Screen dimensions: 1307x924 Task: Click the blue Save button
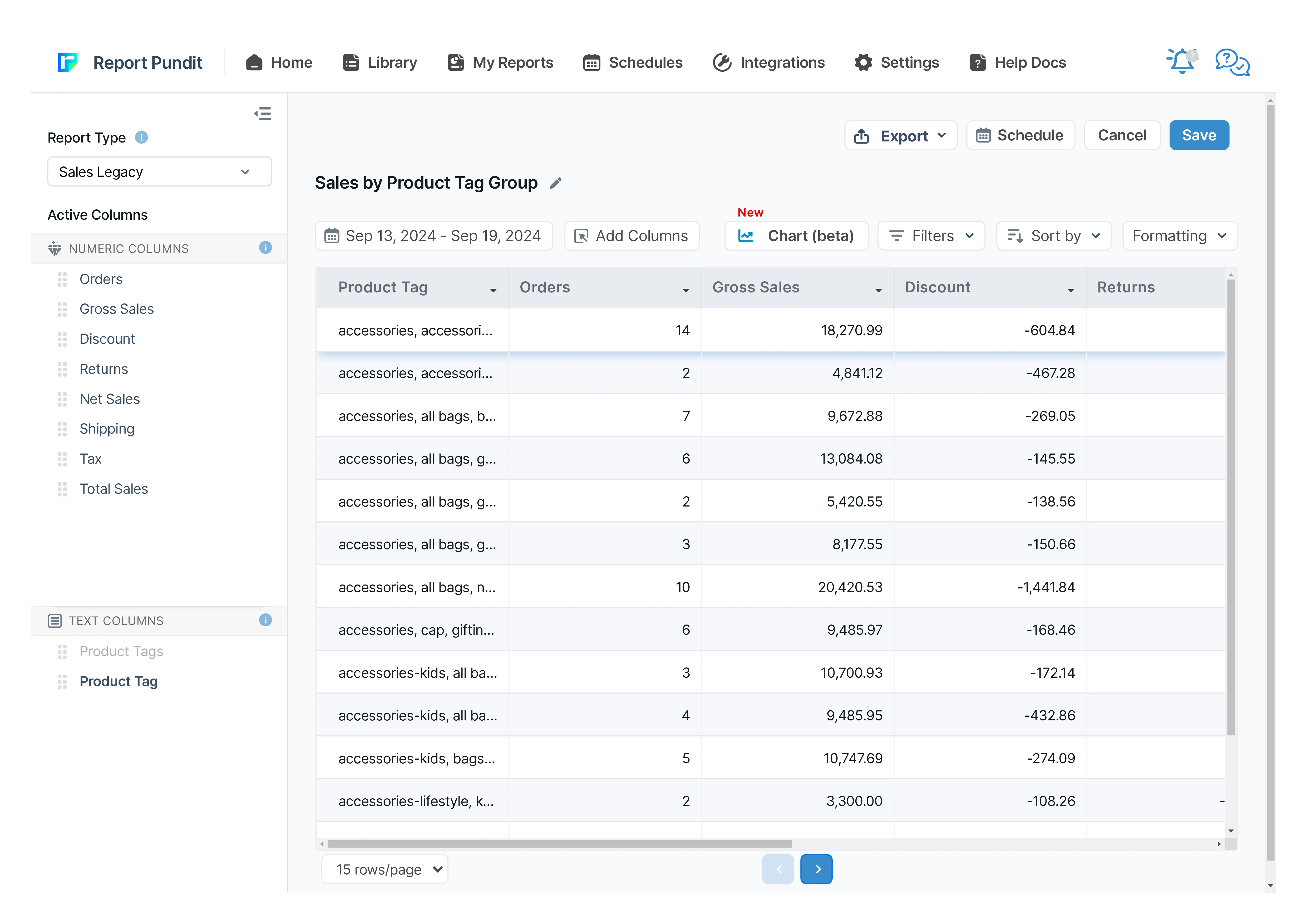pyautogui.click(x=1198, y=135)
